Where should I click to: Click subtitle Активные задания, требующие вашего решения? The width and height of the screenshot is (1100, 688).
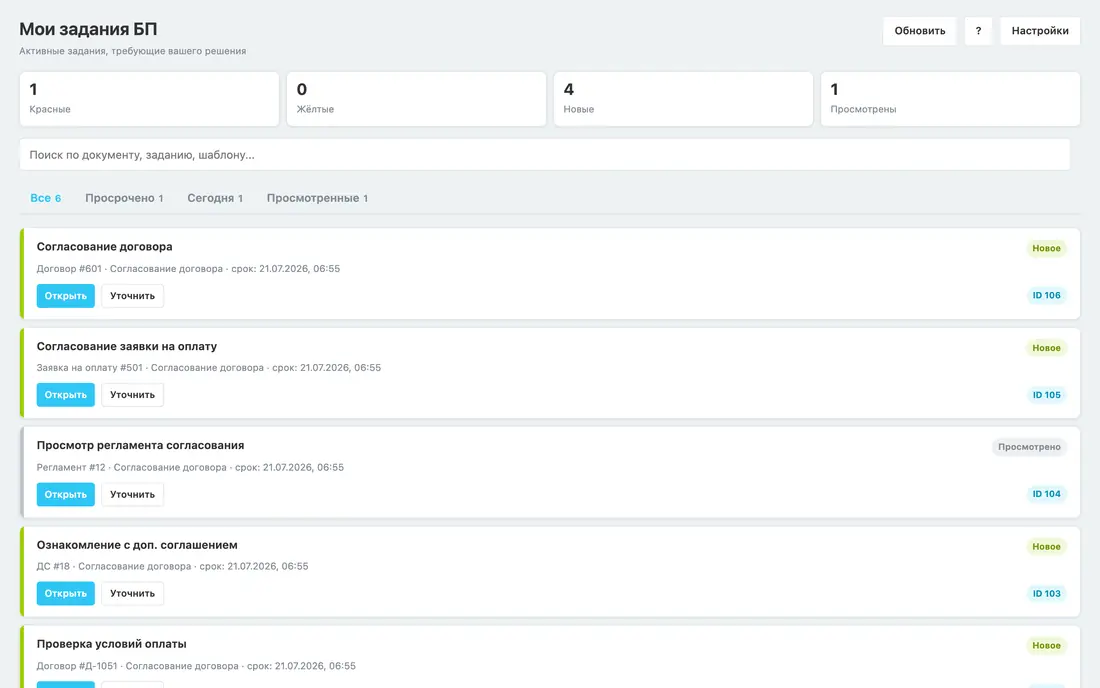point(133,51)
